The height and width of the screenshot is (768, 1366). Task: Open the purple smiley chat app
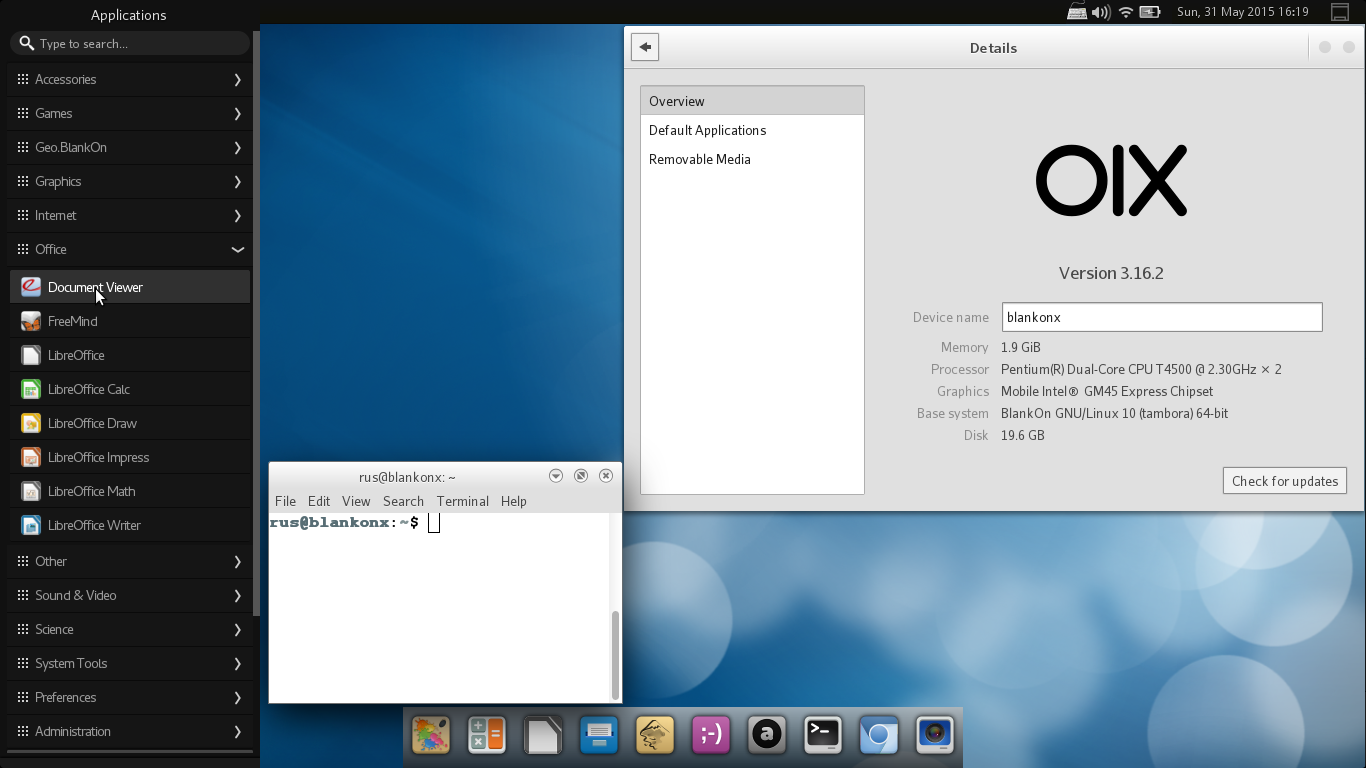coord(711,736)
